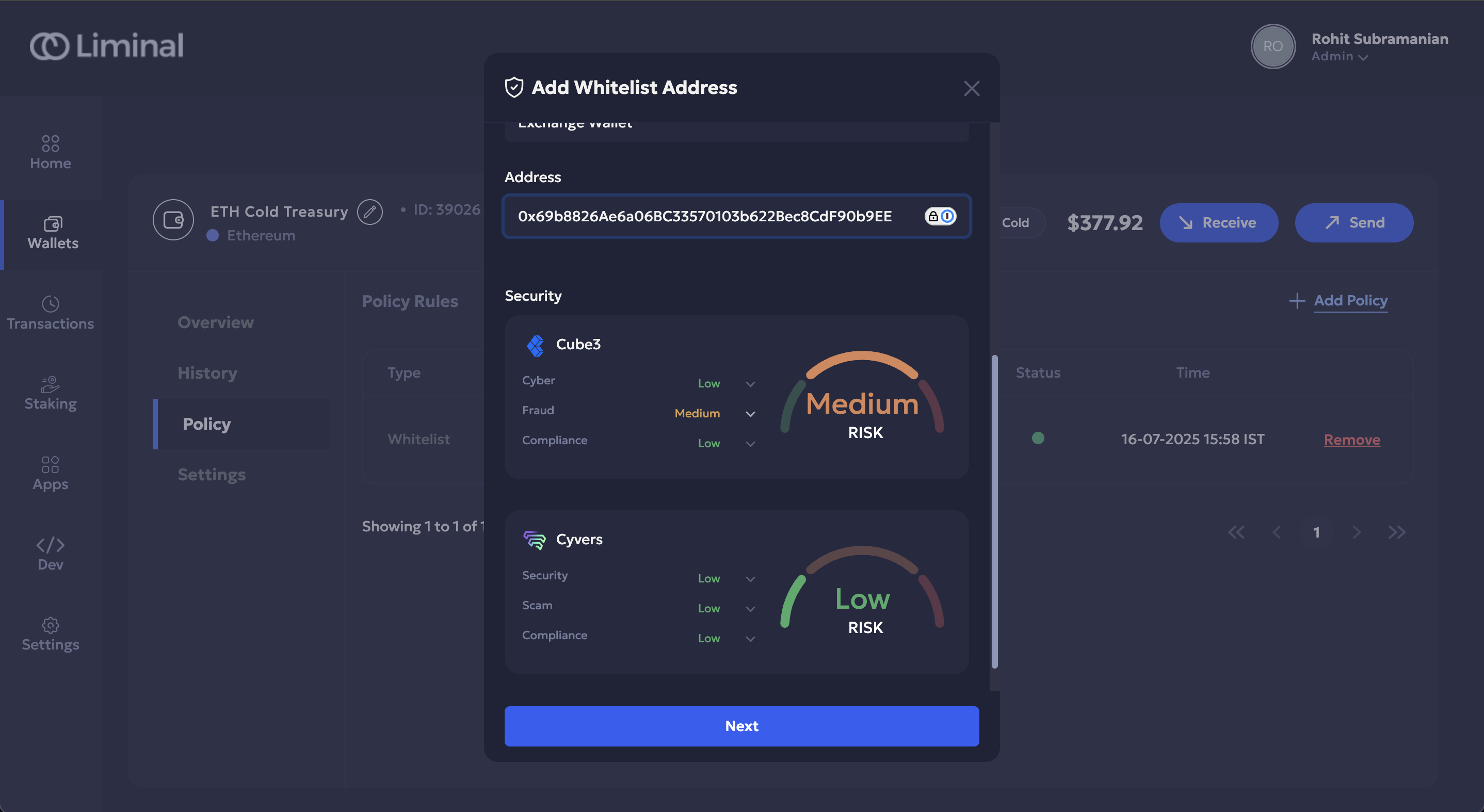This screenshot has height=812, width=1484.
Task: Click the $377.92 balance value
Action: tap(1104, 222)
